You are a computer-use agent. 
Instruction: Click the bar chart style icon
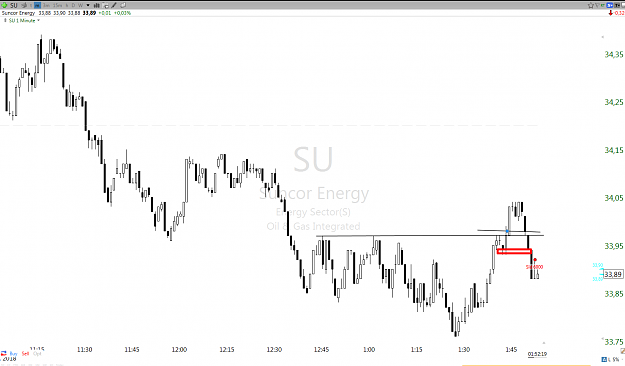point(96,5)
